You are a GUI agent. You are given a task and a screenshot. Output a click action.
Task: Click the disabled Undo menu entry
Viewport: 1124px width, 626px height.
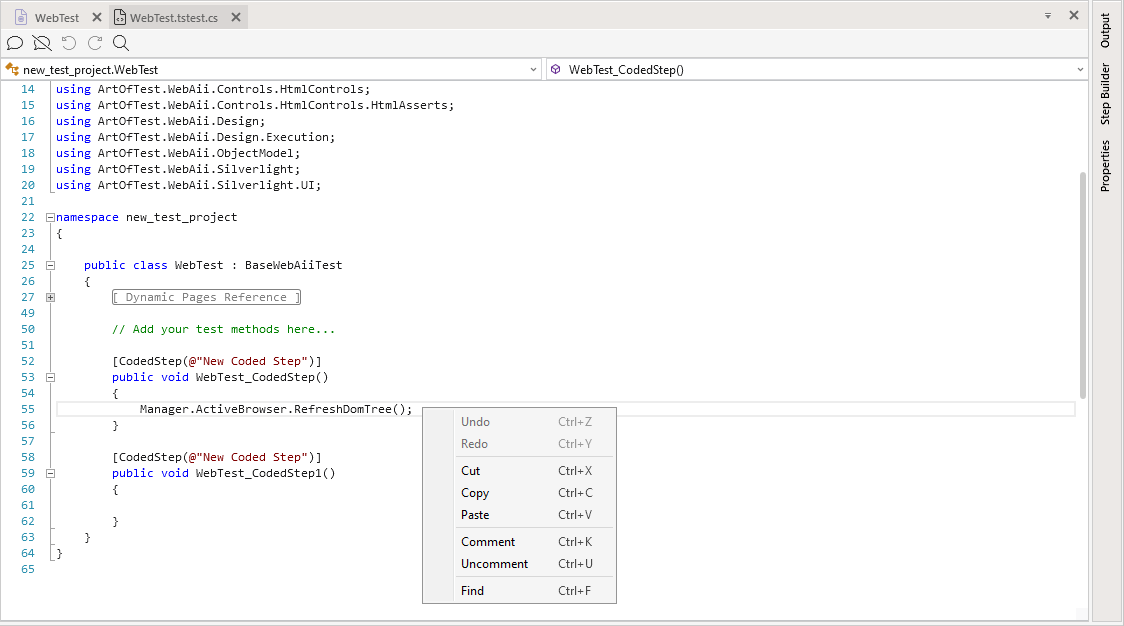pyautogui.click(x=519, y=422)
